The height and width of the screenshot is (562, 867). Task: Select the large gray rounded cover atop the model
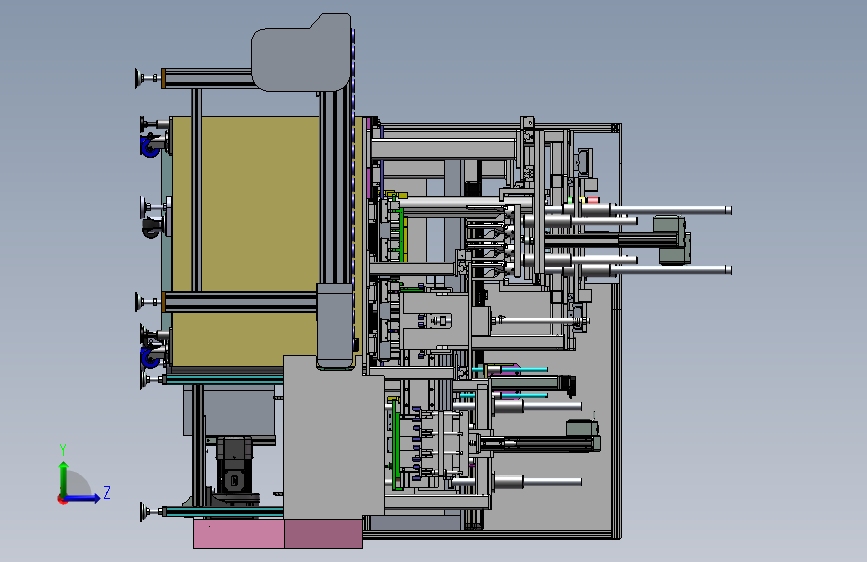coord(302,53)
